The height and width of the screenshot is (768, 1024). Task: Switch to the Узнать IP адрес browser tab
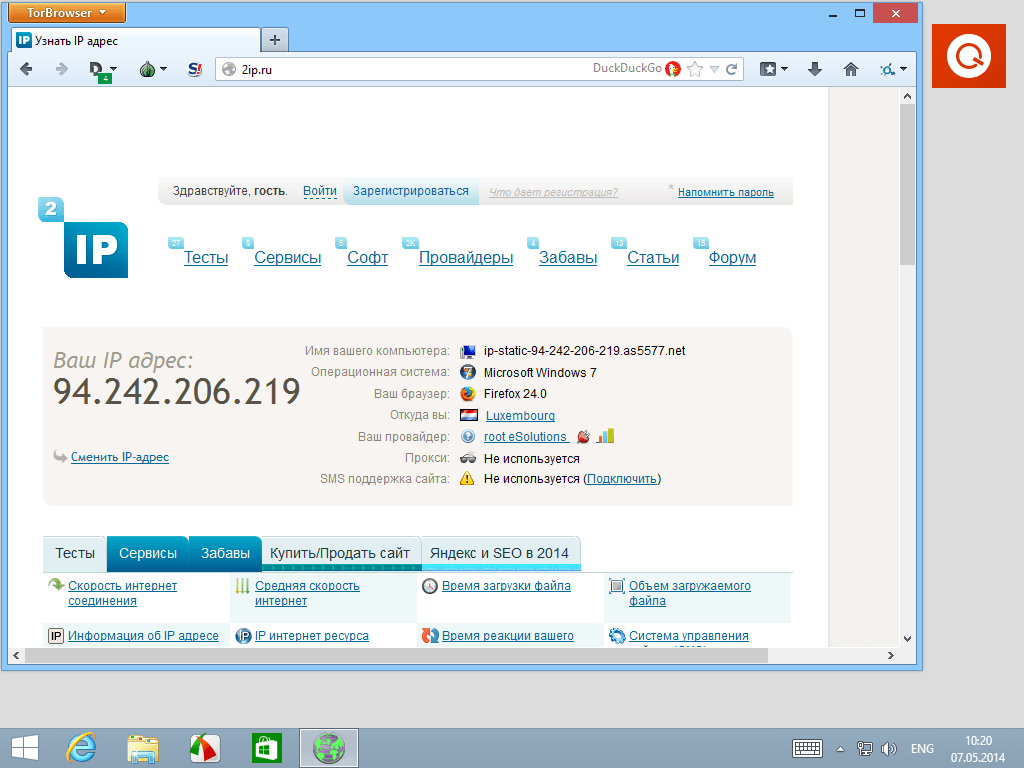point(136,40)
